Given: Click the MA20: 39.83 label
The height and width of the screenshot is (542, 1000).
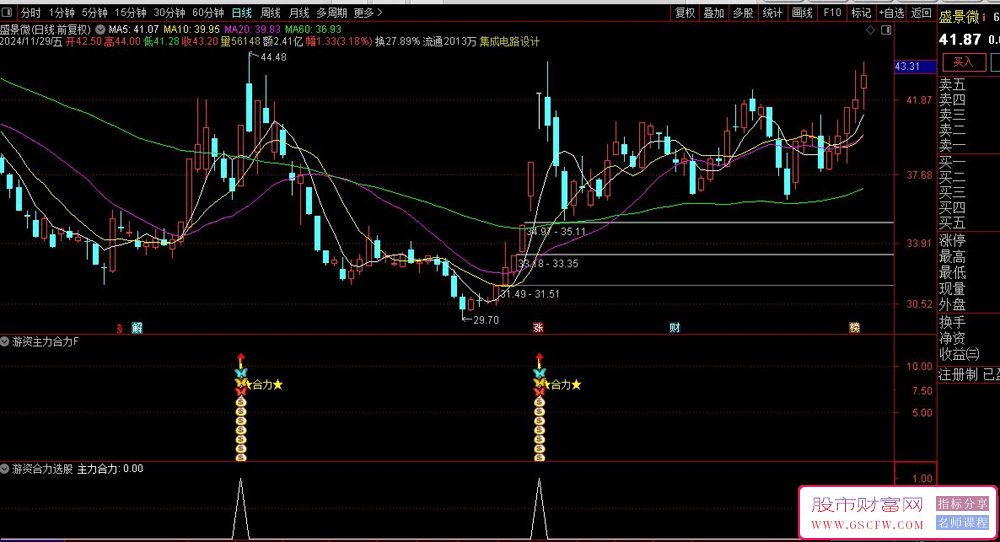Looking at the screenshot, I should [x=253, y=29].
